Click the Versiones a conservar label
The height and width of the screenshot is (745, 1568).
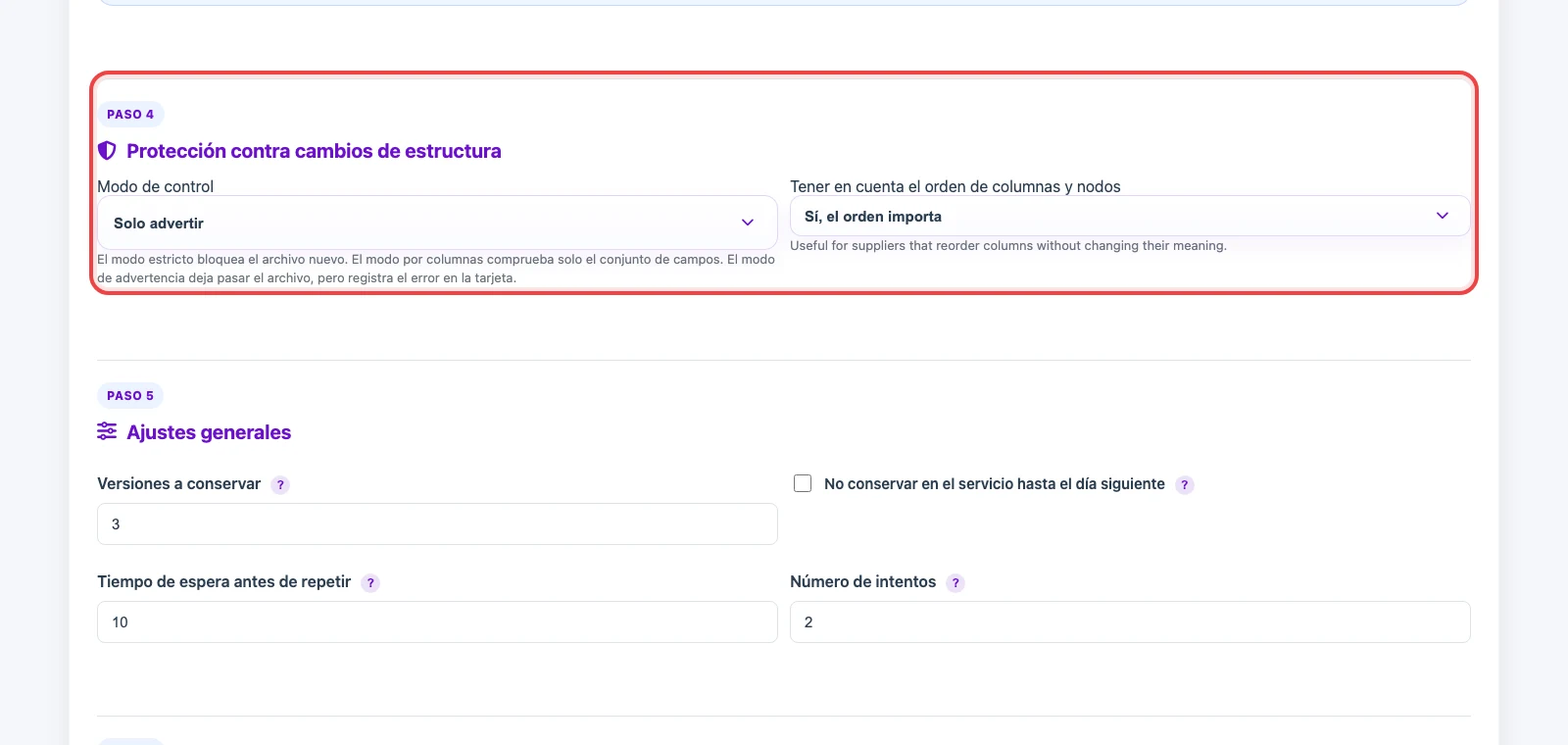click(x=179, y=483)
